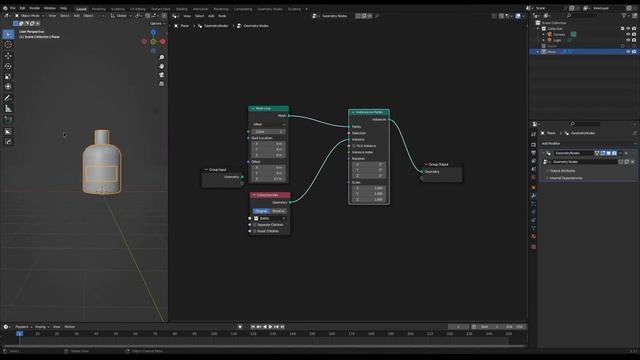Viewport: 640px width, 360px height.
Task: Expand the Internal Dependencies panel
Action: coord(566,178)
